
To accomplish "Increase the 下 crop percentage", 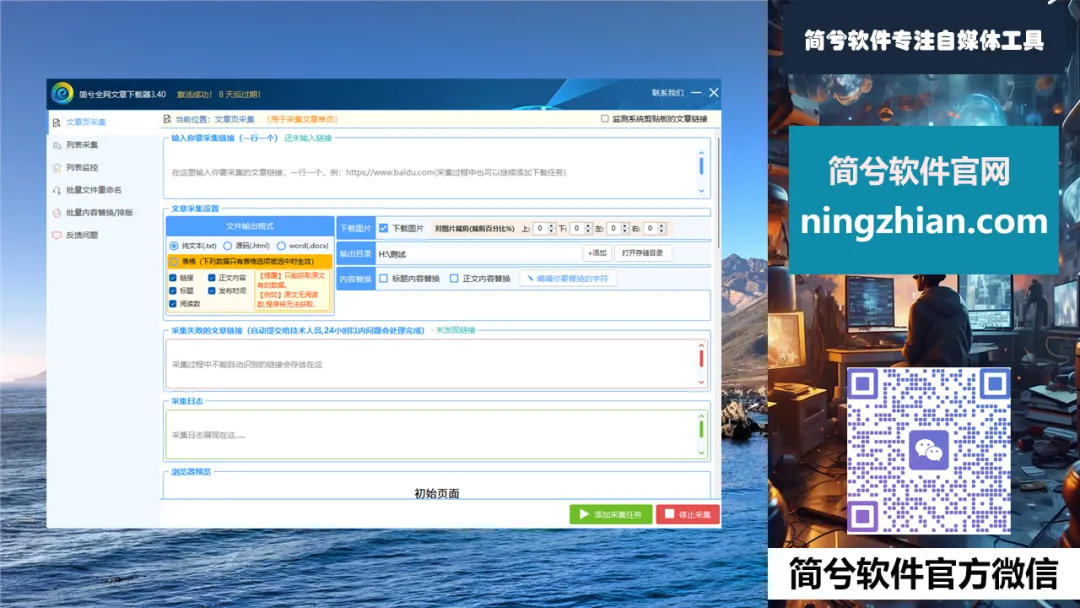I will coord(588,225).
